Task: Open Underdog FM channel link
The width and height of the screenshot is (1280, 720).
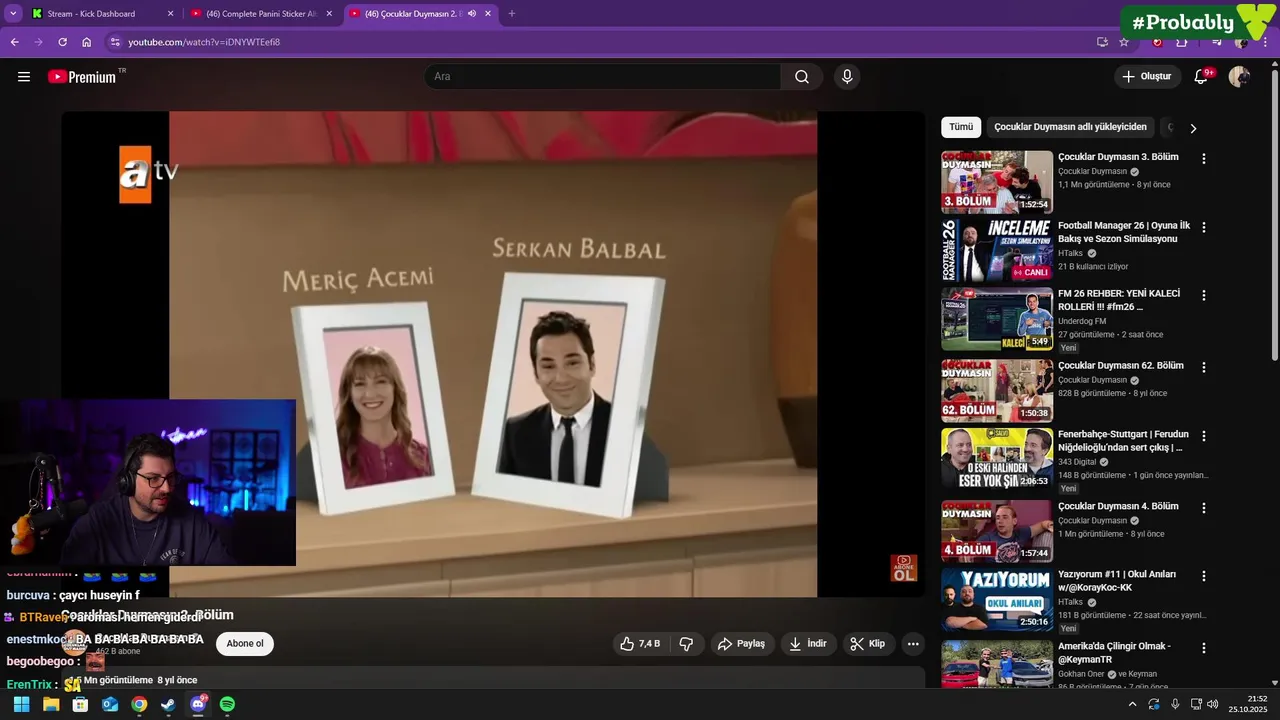Action: [x=1082, y=321]
